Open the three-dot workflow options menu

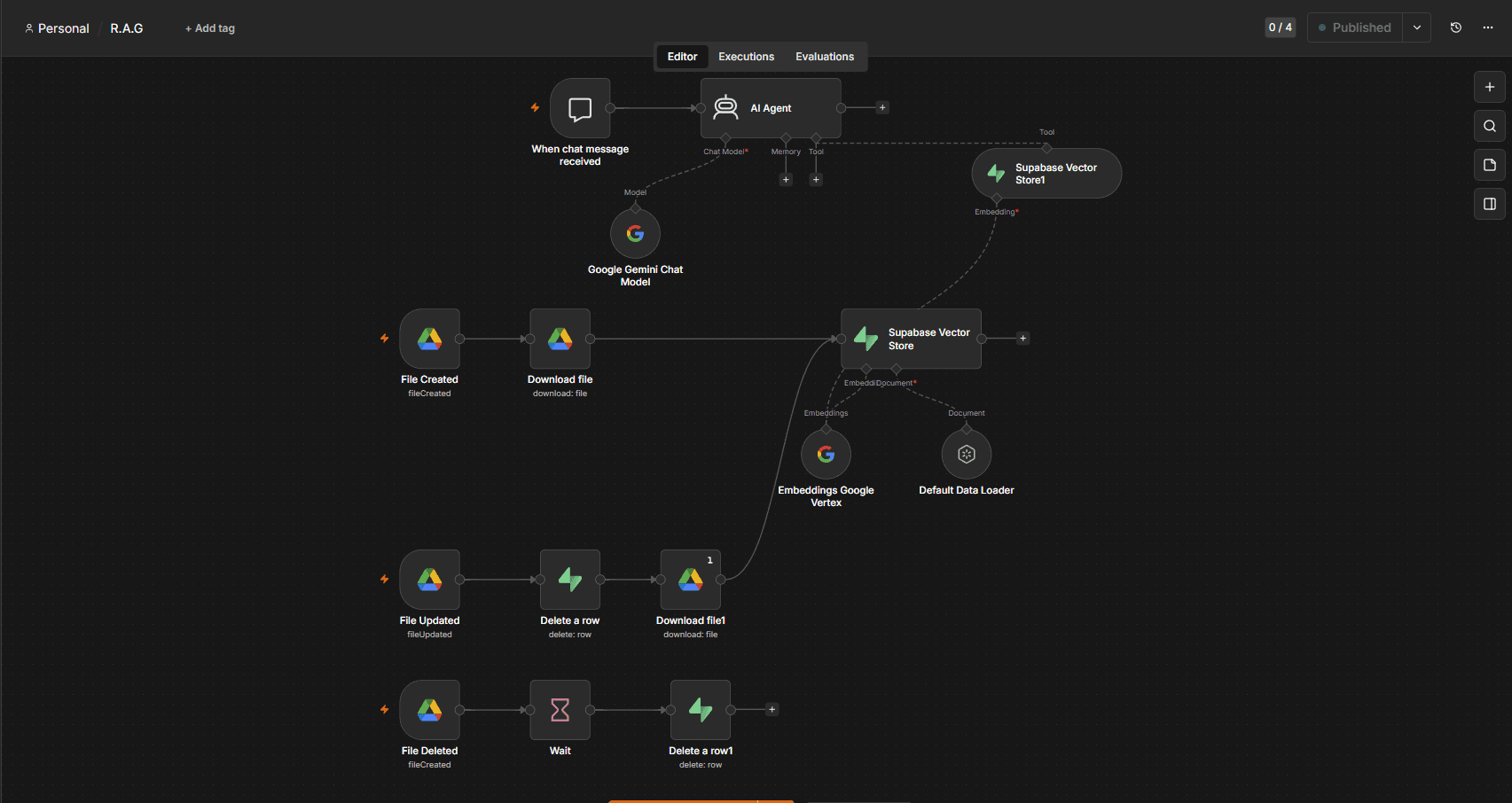point(1488,27)
